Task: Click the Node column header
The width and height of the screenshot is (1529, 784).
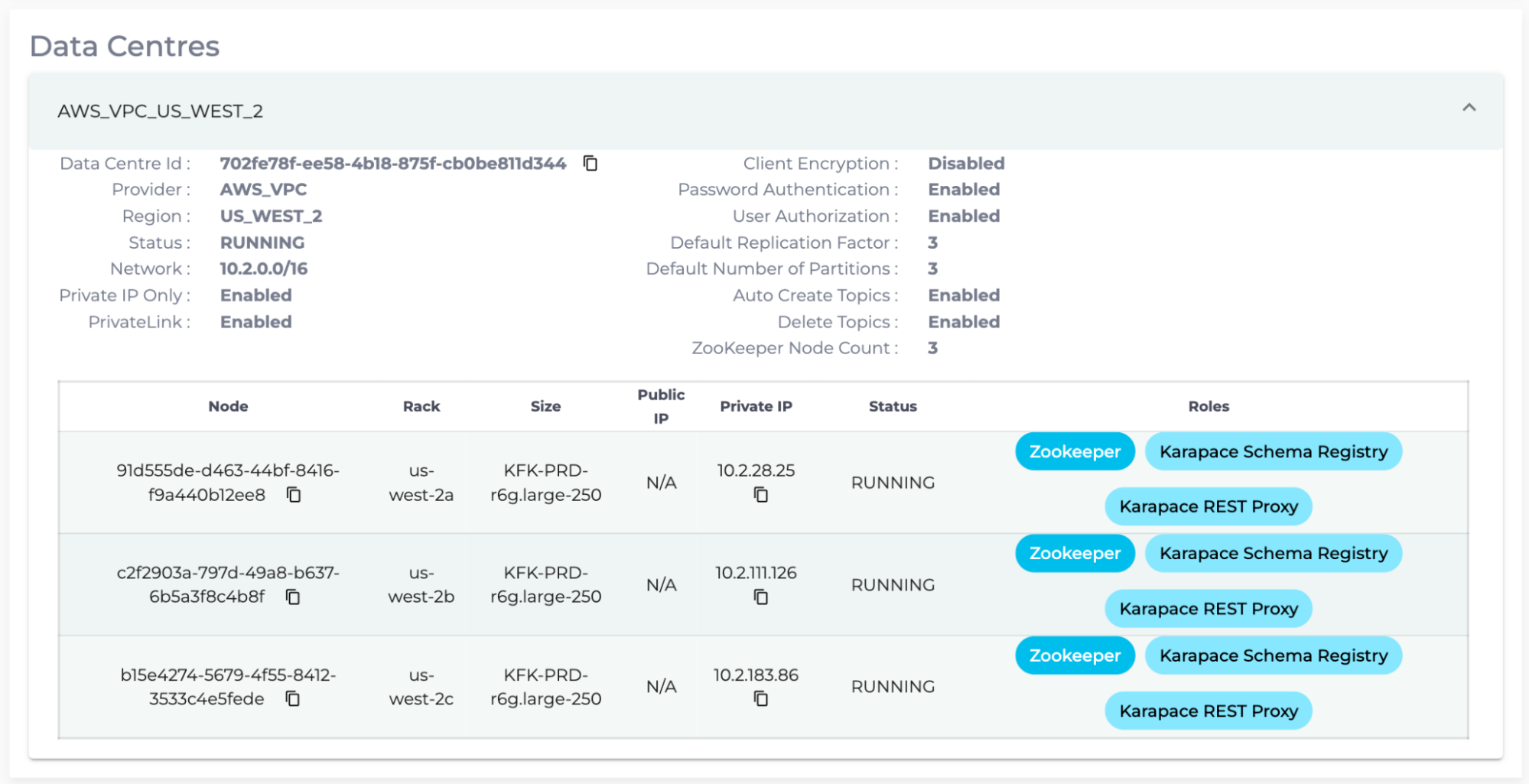Action: 228,406
